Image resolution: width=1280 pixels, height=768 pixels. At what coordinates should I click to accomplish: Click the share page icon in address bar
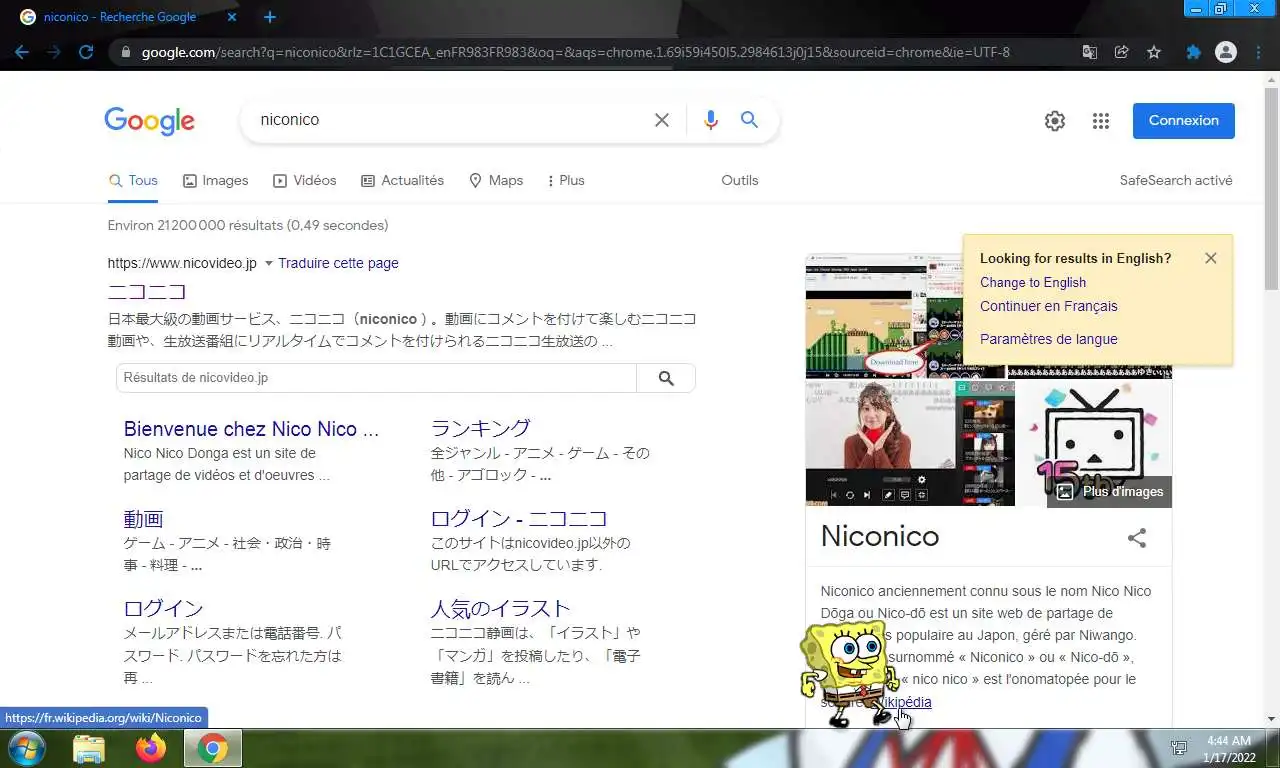1122,52
